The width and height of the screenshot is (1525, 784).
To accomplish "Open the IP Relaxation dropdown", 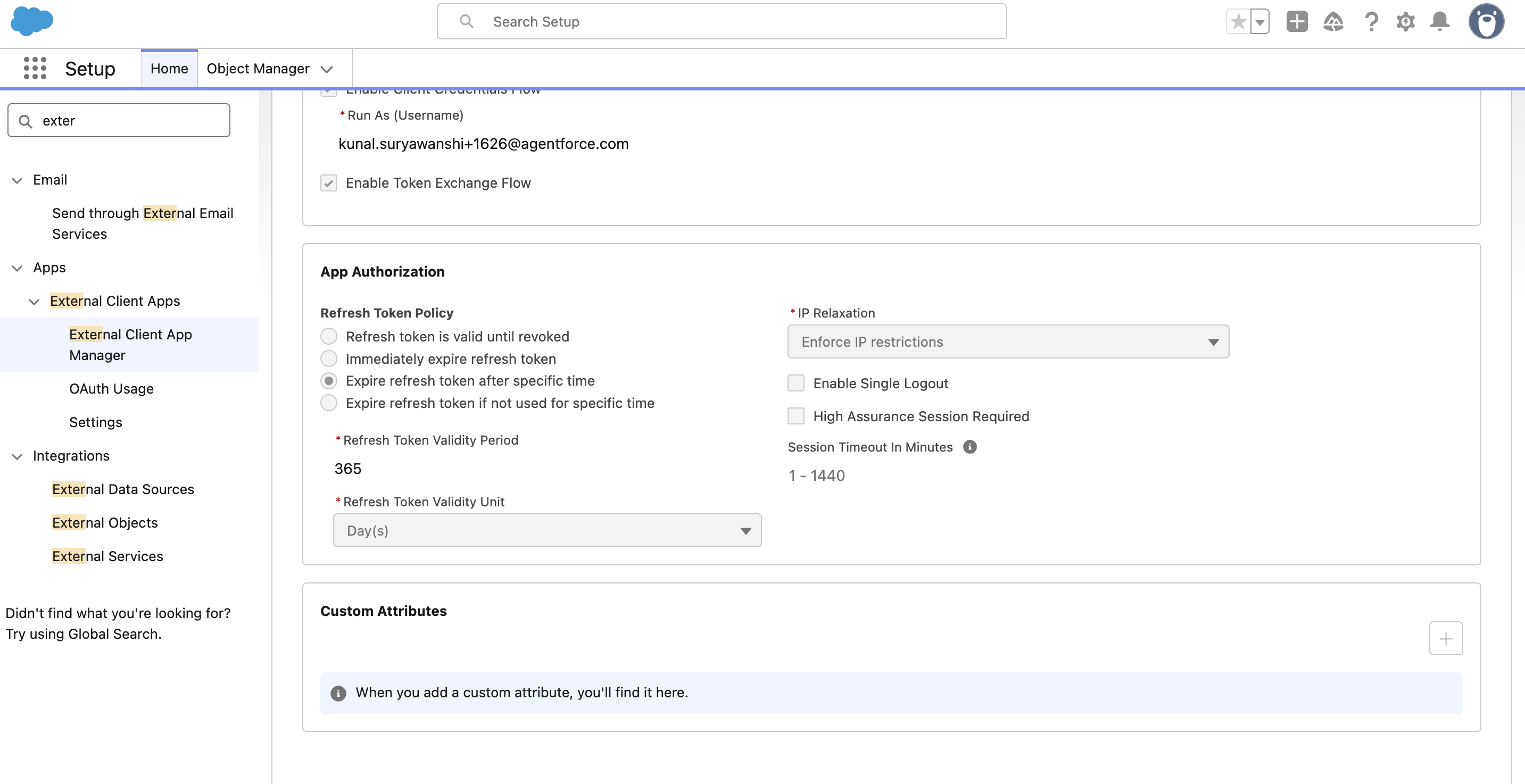I will click(x=1008, y=342).
